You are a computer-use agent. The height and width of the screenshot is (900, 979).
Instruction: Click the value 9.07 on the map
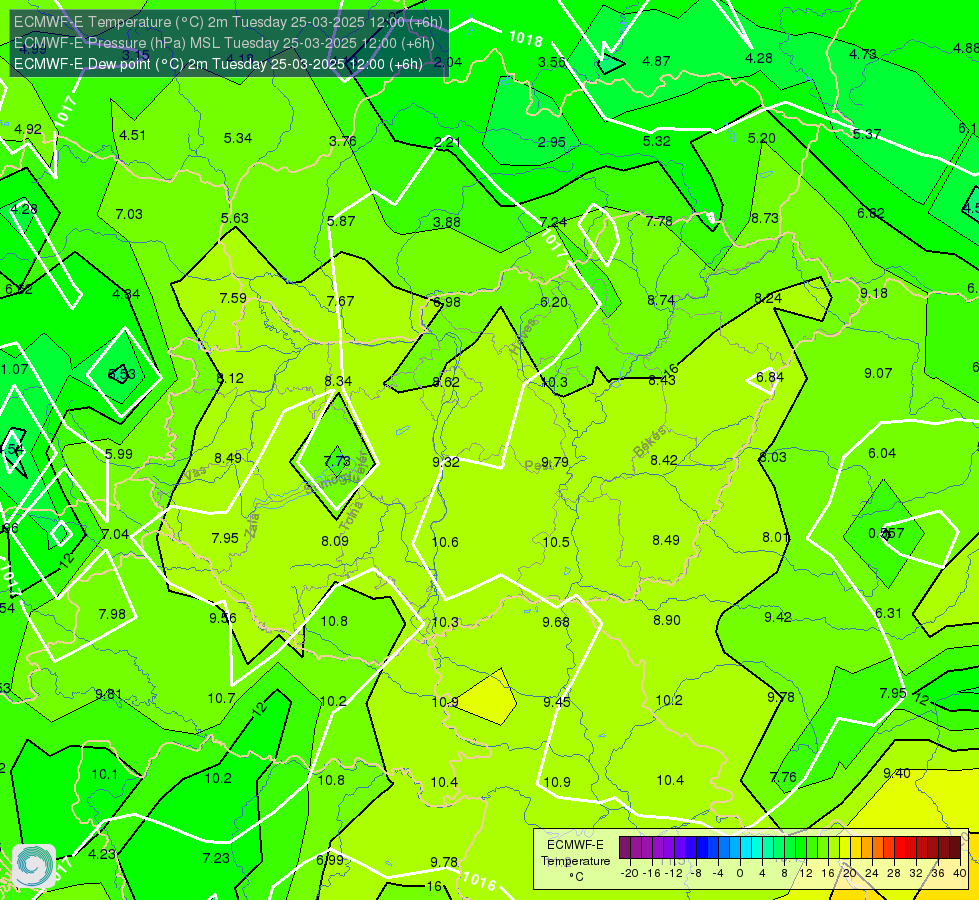pyautogui.click(x=878, y=373)
